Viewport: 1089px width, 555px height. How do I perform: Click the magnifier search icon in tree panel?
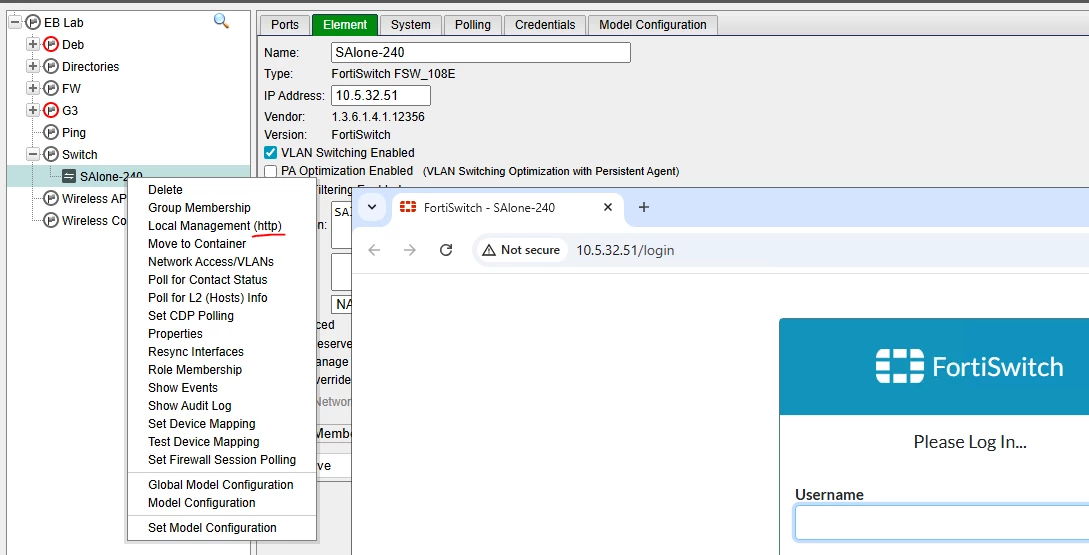pos(222,21)
